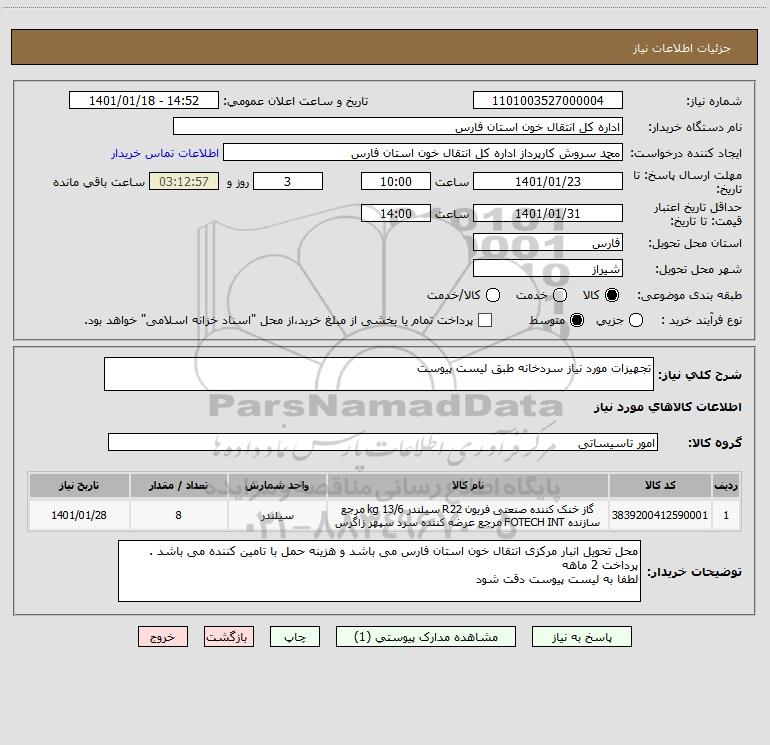This screenshot has height=745, width=770.
Task: Click row number 1 cell
Action: click(726, 515)
